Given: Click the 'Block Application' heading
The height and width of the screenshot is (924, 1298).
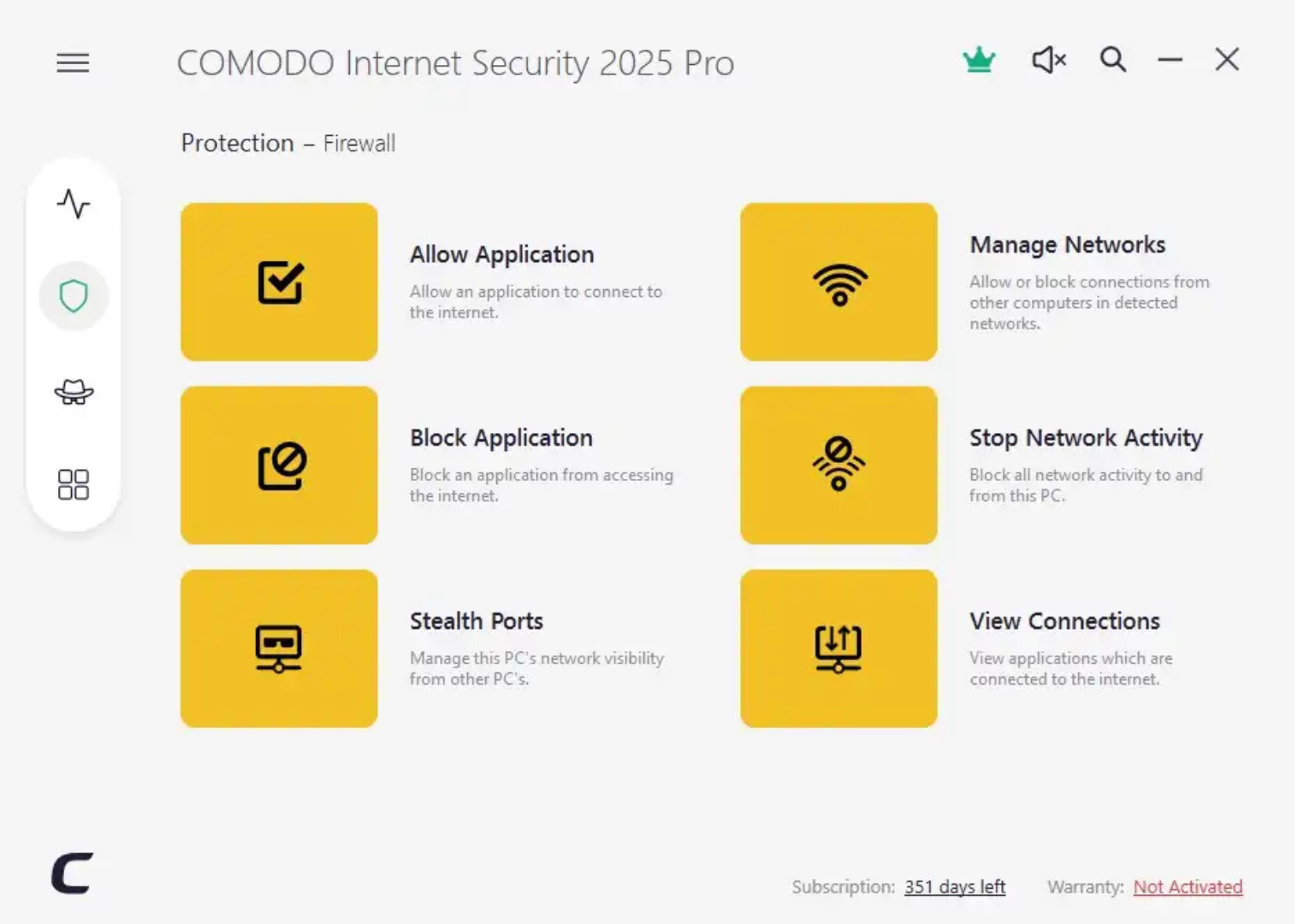Looking at the screenshot, I should [x=501, y=437].
